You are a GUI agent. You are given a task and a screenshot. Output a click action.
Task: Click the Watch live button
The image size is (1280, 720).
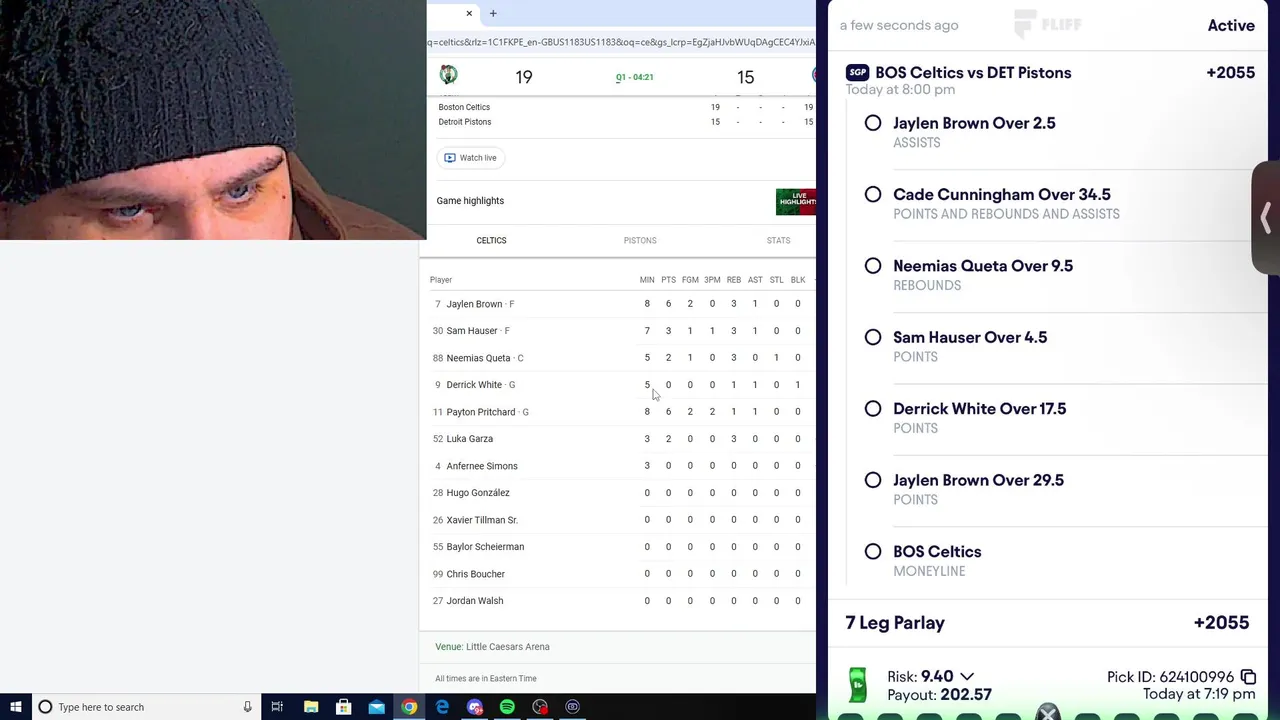tap(470, 158)
